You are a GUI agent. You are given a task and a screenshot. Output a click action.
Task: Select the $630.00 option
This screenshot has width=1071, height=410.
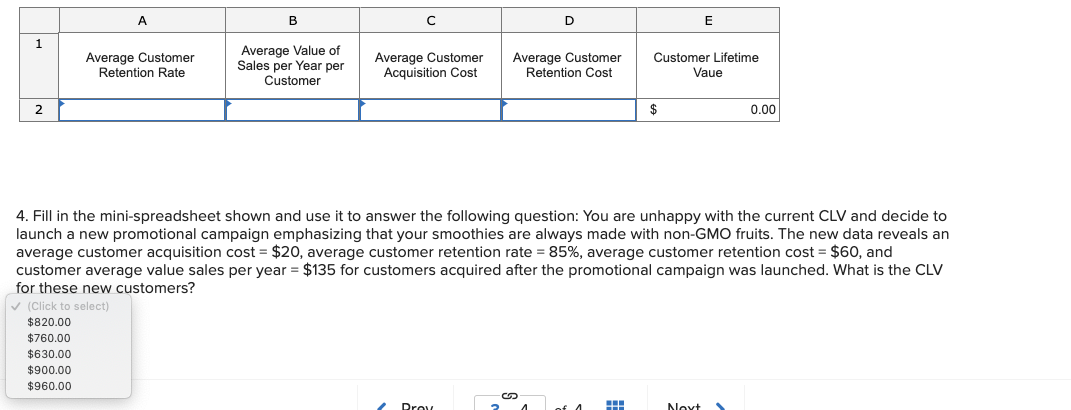[x=49, y=354]
